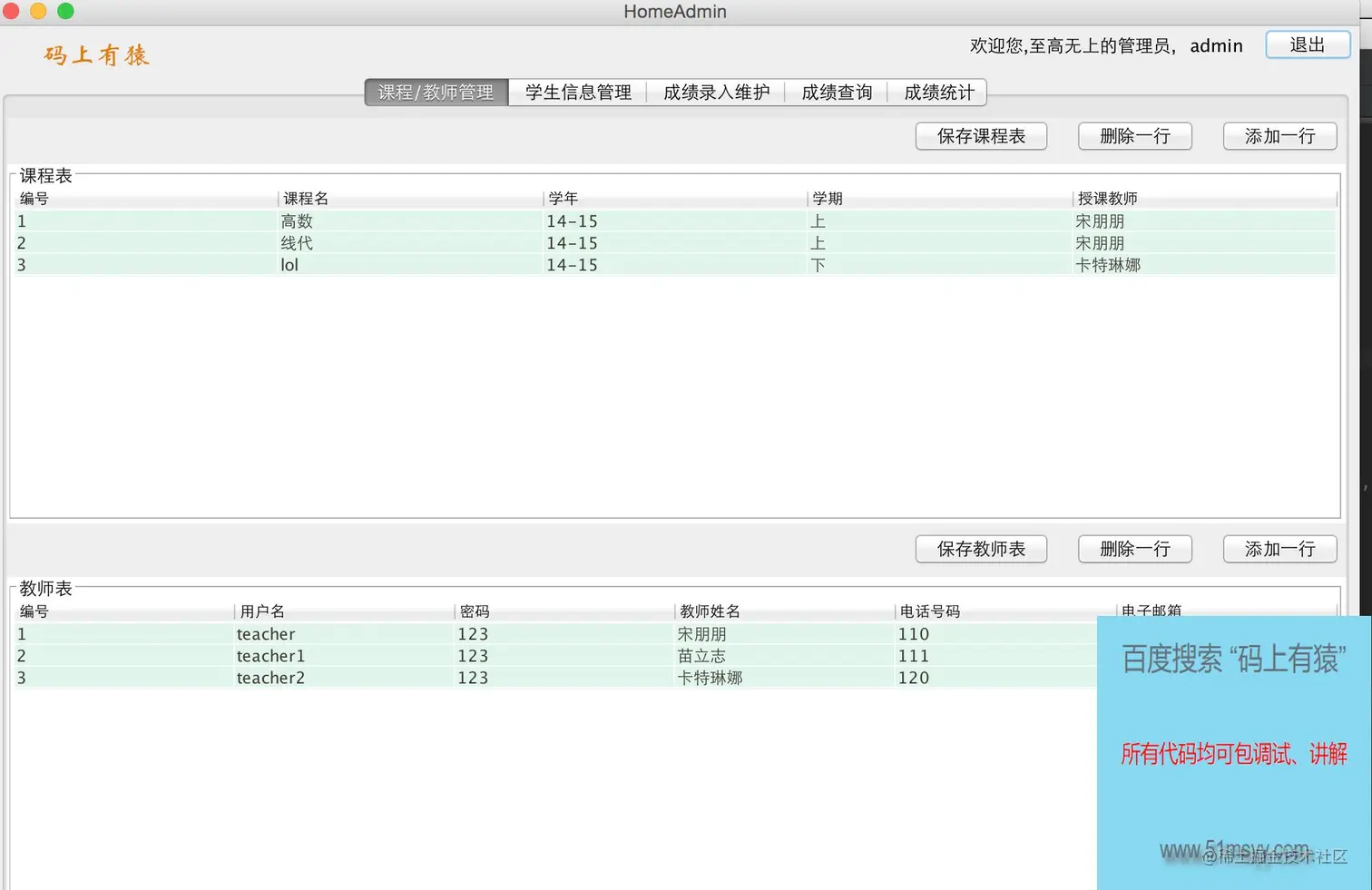Click the 学年 cell for lol
Viewport: 1372px width, 890px height.
pos(675,265)
